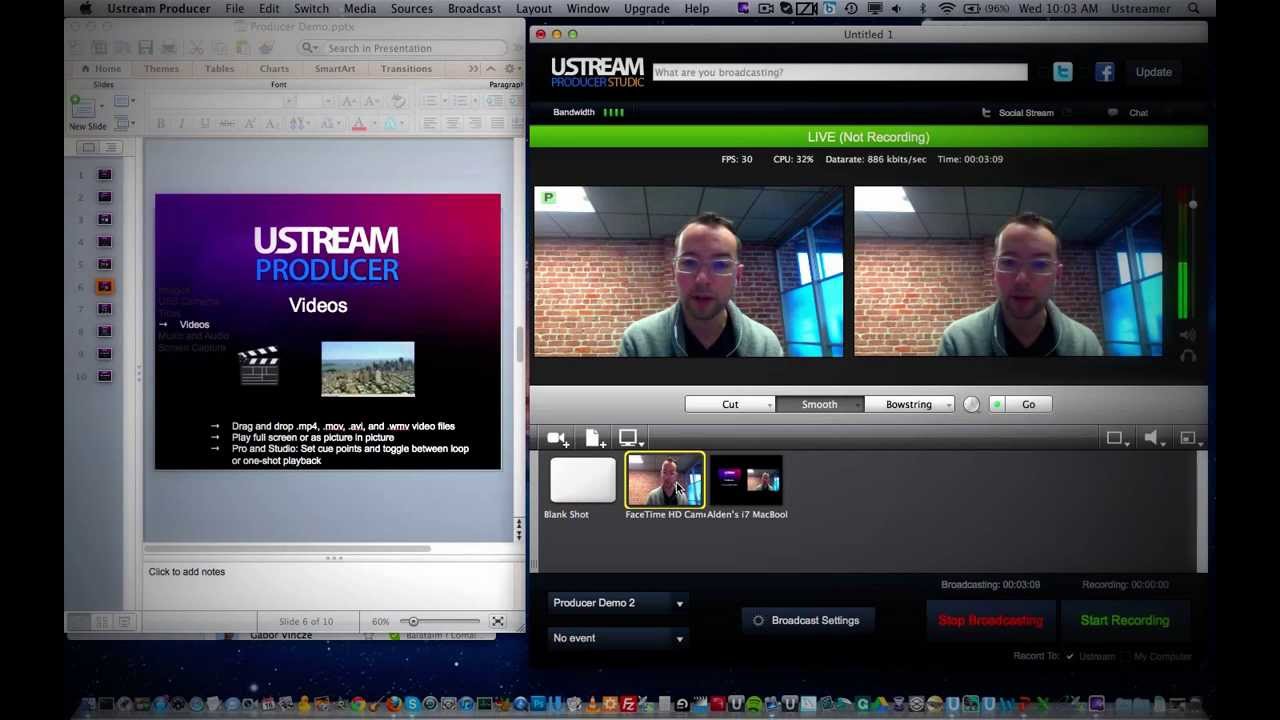Click the Update button

point(1154,72)
